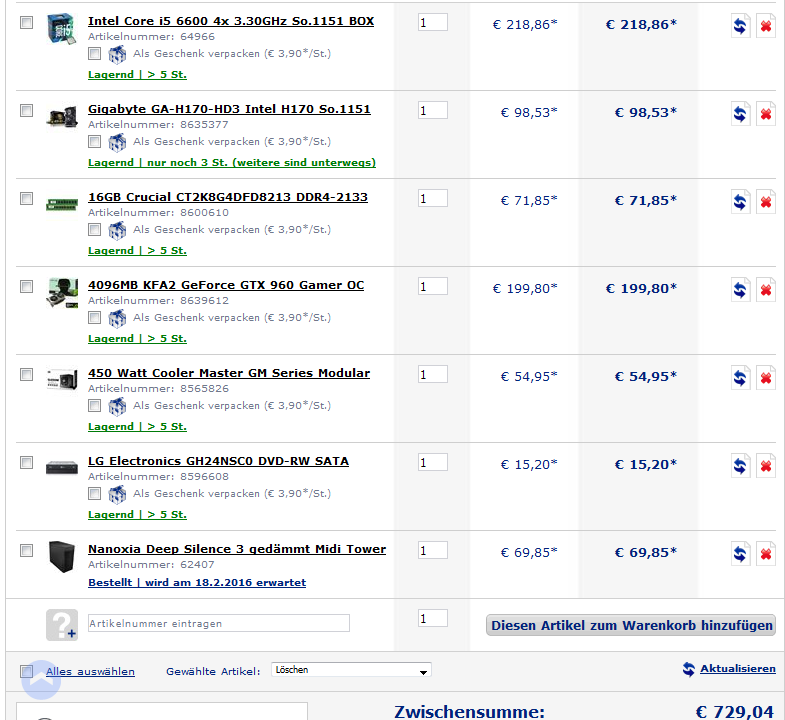Select KFA2 GeForce GTX 960 row checkbox
Viewport: 785px width, 720px height.
pos(27,287)
